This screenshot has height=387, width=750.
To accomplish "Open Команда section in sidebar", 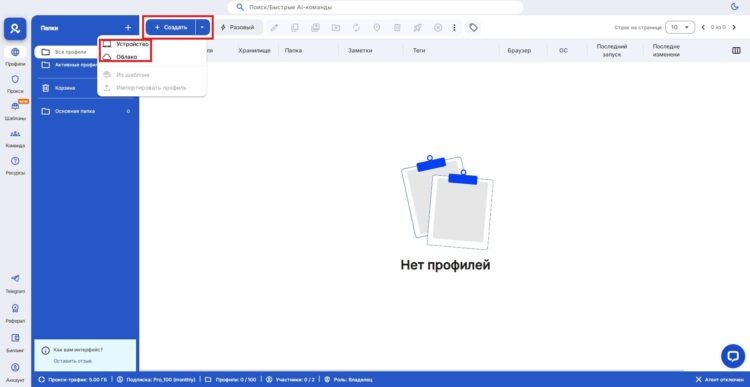I will [15, 138].
